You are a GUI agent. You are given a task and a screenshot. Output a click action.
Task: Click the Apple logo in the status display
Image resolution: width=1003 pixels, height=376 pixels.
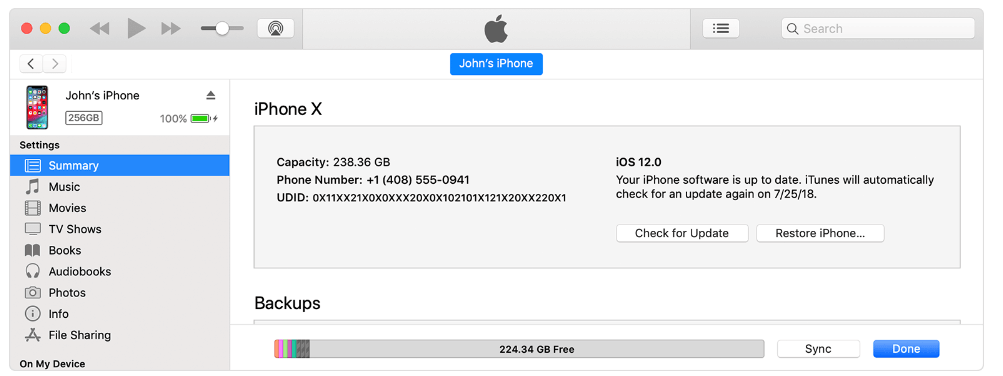496,29
